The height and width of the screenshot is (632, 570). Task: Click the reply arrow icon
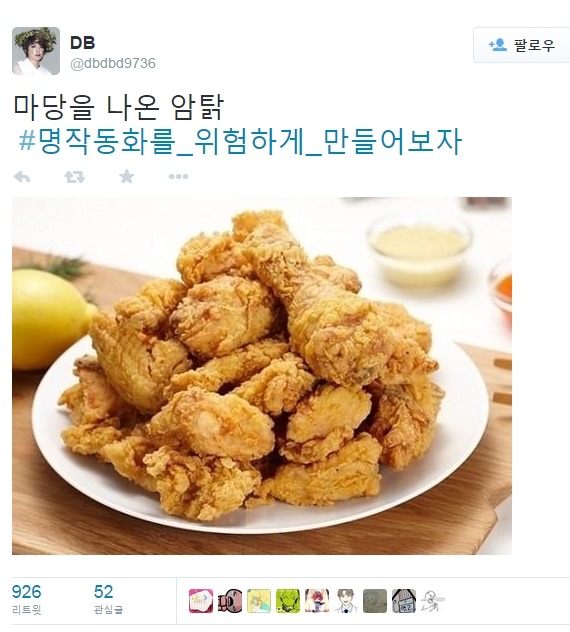(22, 177)
